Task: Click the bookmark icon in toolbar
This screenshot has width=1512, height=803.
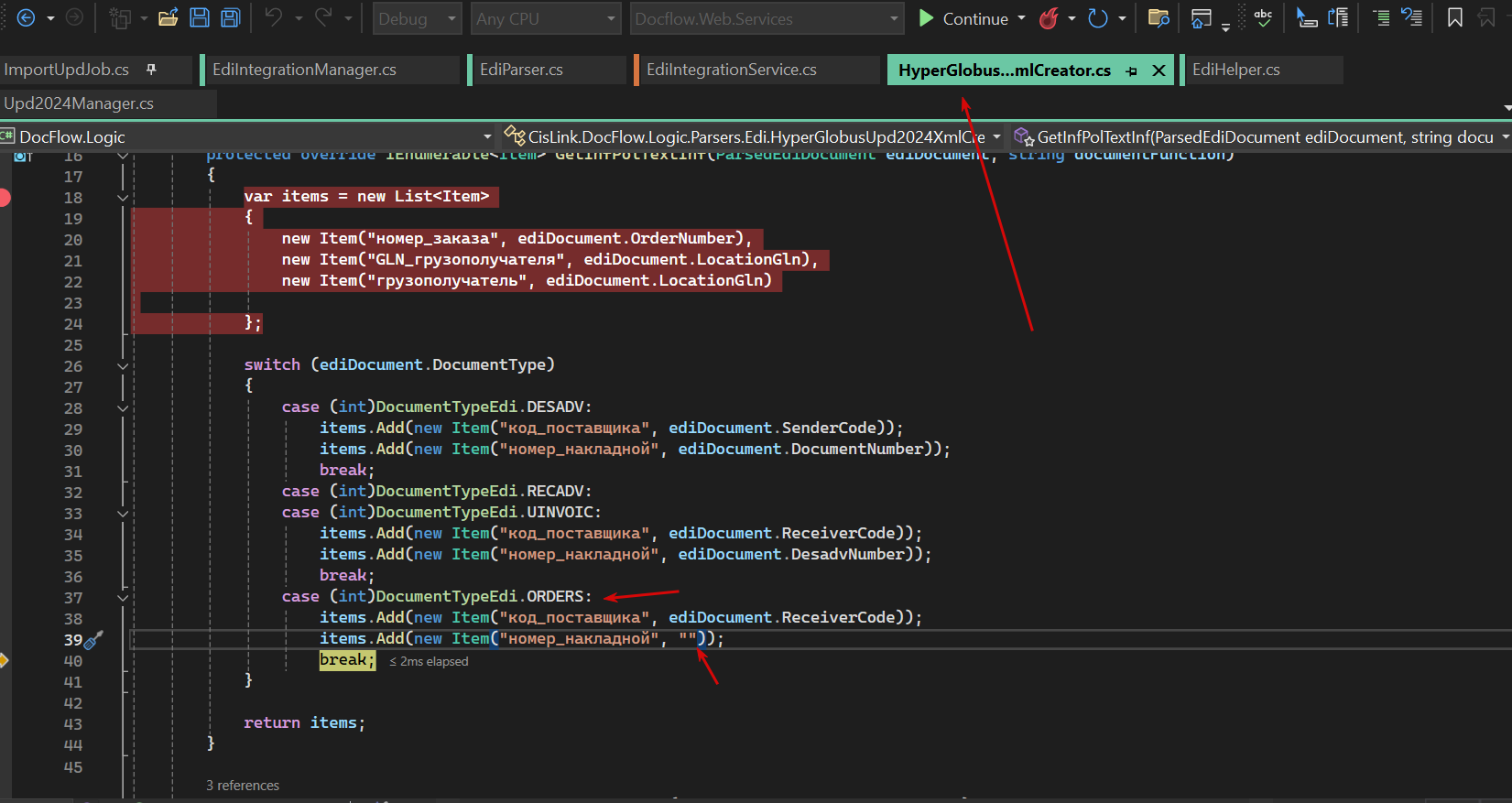Action: click(x=1454, y=17)
